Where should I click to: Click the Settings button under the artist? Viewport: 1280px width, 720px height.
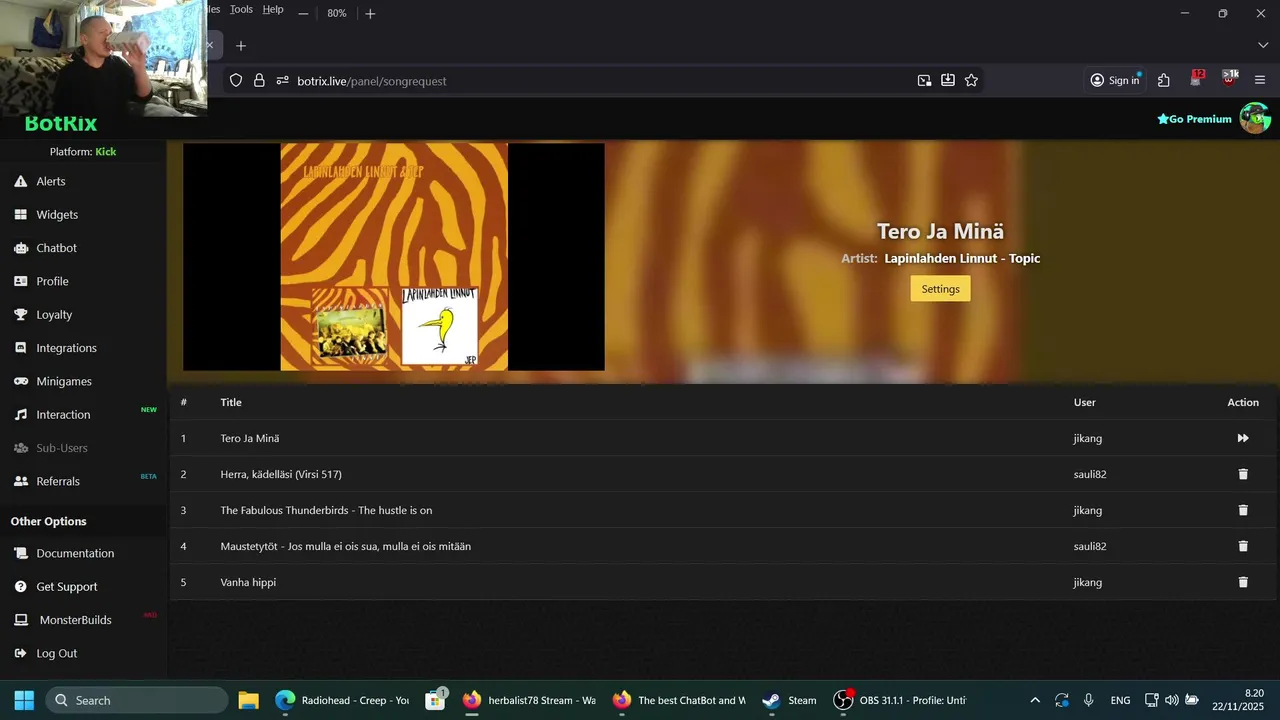pos(940,289)
